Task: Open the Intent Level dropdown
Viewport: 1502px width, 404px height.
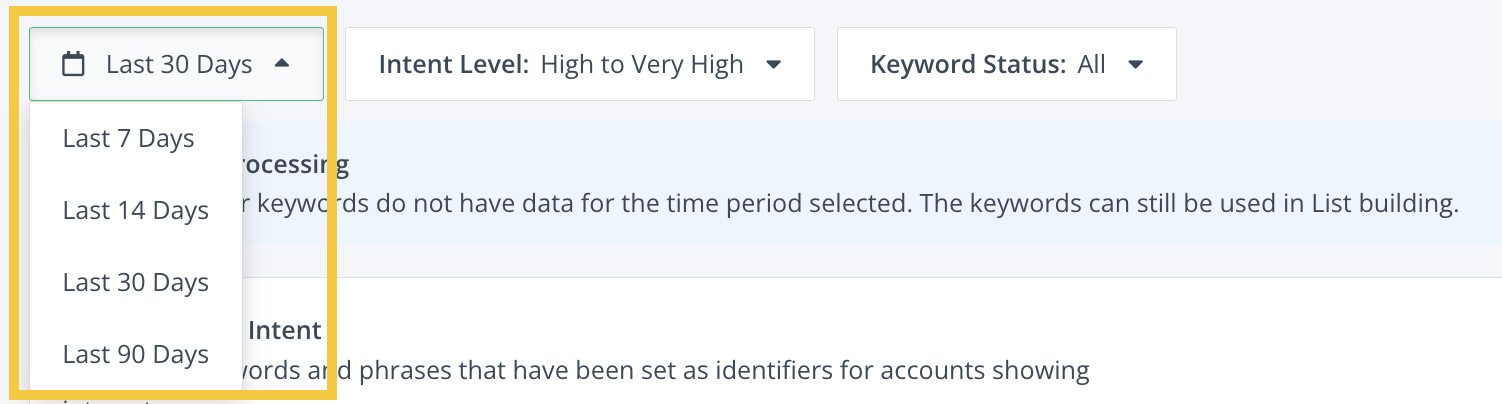Action: (580, 64)
